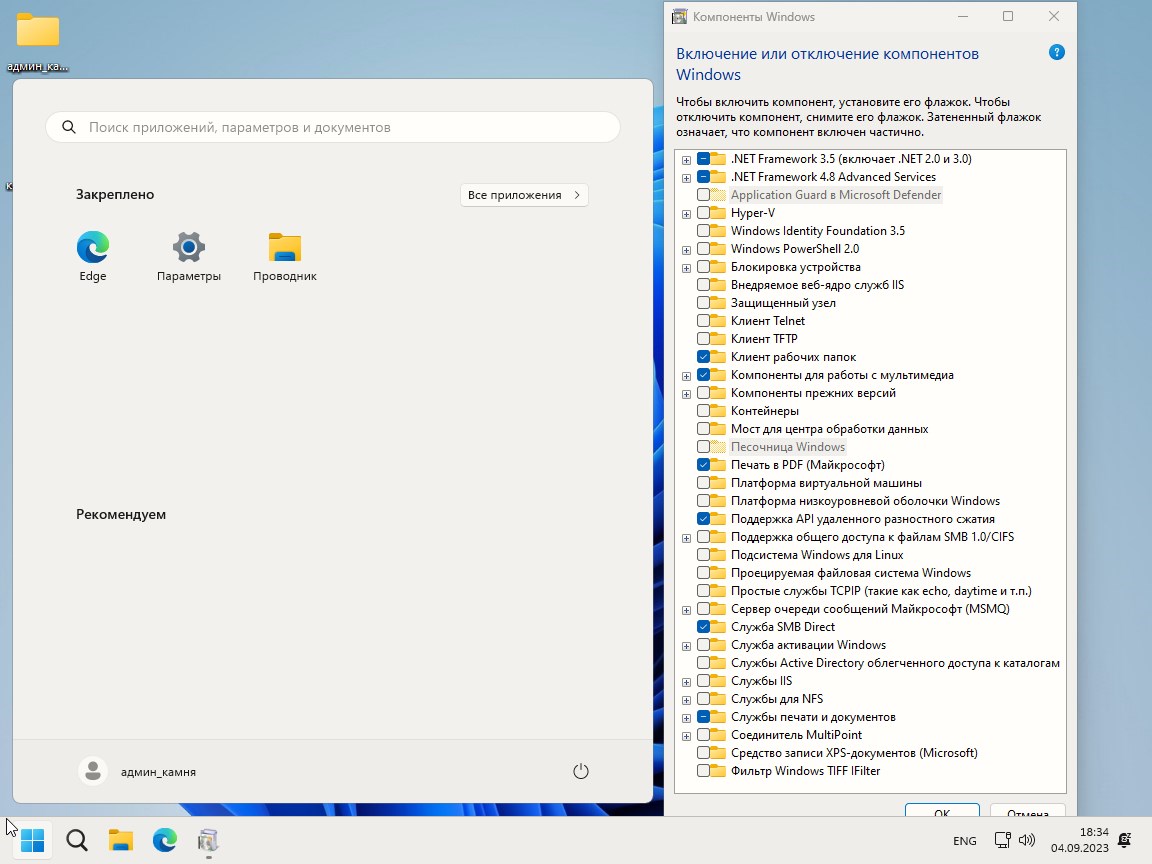Screen dimensions: 1152x864
Task: Expand Компоненты для работы с мультимедиа node
Action: coord(686,375)
